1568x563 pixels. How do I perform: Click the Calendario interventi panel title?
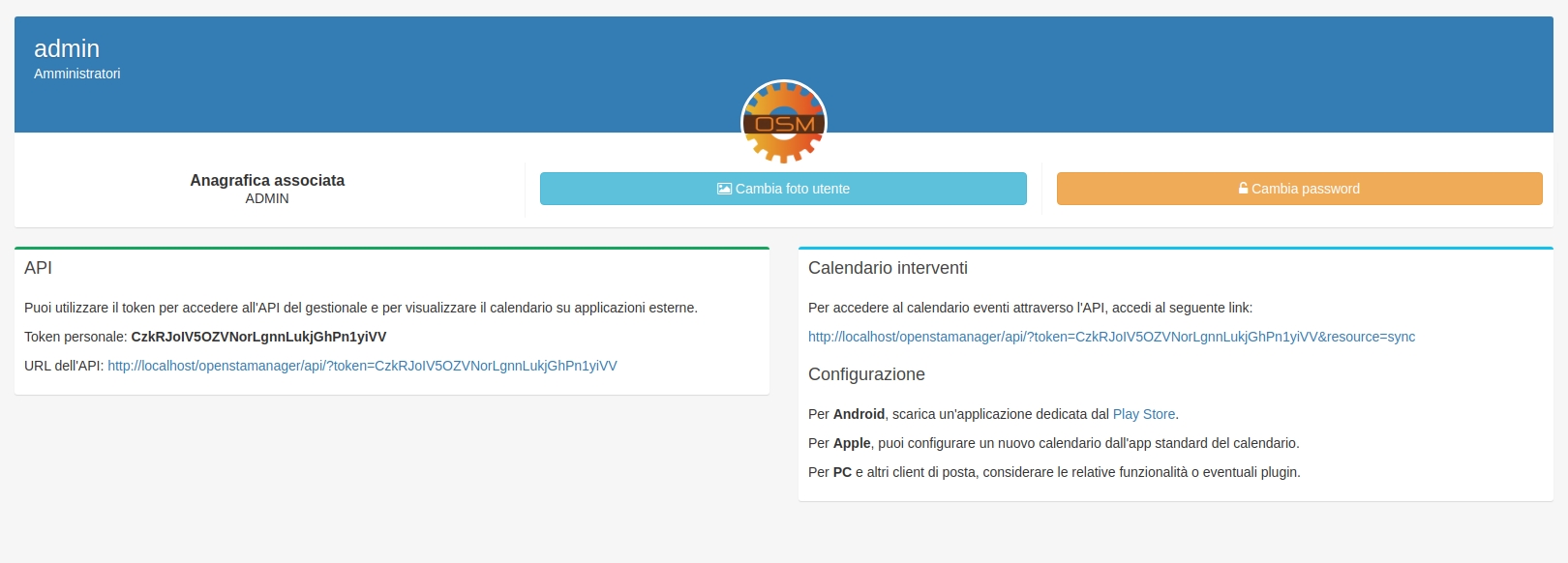pos(888,268)
